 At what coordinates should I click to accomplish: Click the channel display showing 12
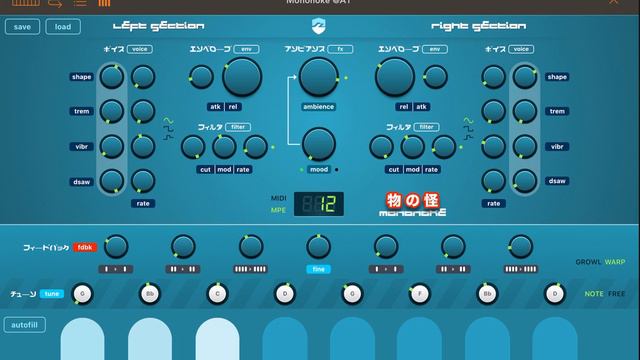[x=319, y=204]
